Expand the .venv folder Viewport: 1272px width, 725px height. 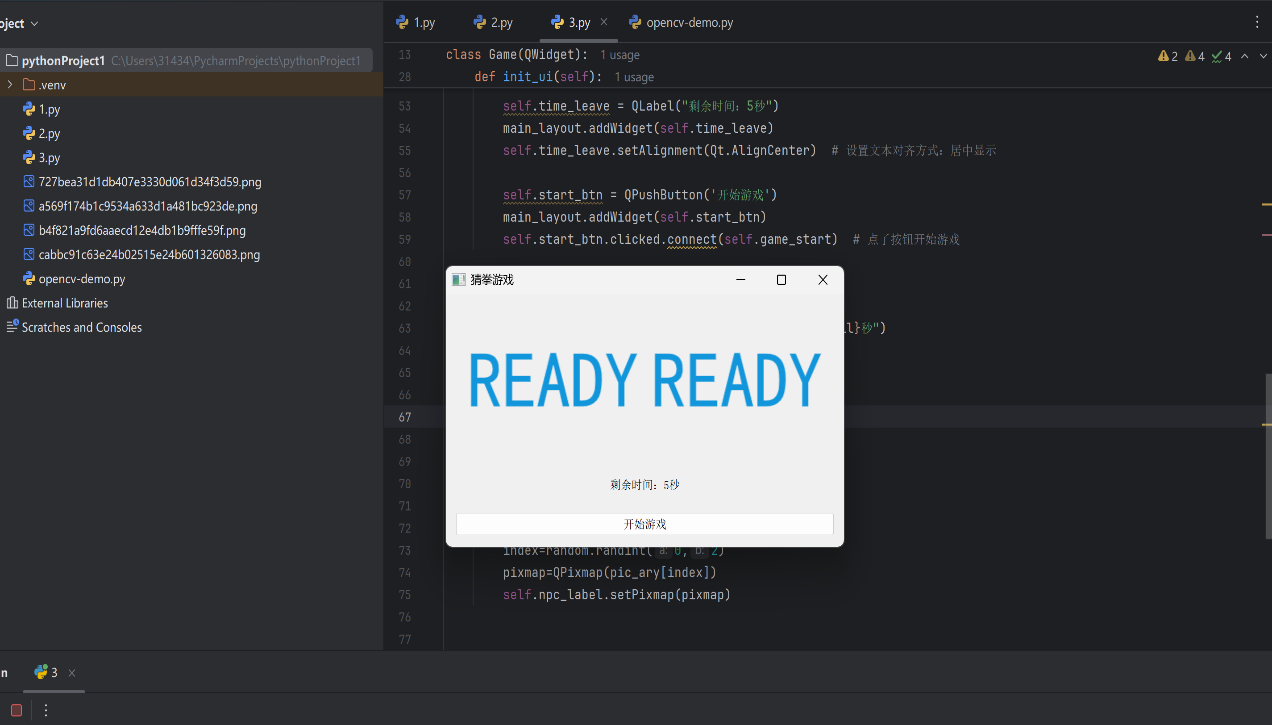click(x=10, y=85)
